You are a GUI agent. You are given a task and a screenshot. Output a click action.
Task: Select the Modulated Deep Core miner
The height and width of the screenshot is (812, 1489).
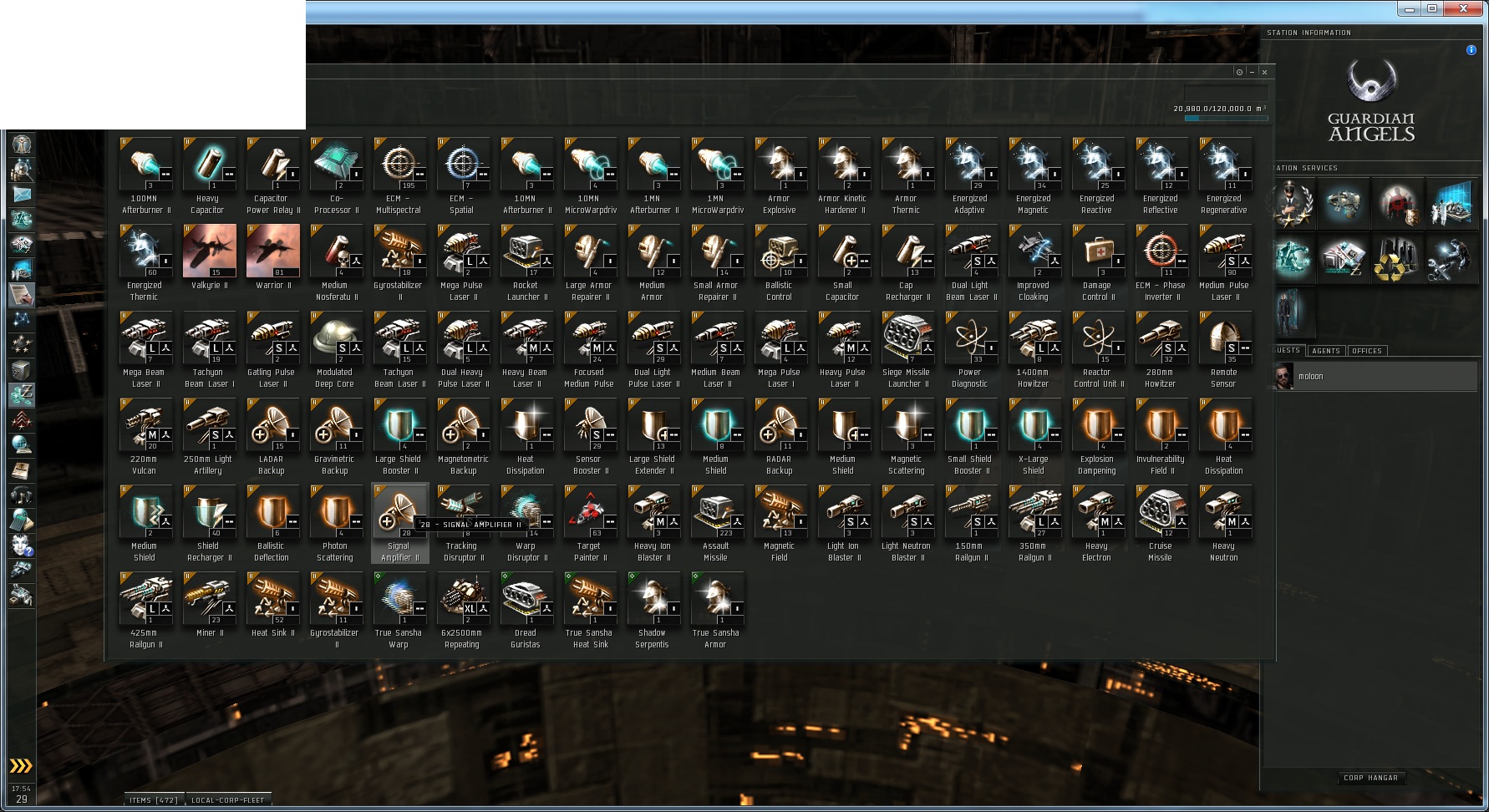click(335, 349)
